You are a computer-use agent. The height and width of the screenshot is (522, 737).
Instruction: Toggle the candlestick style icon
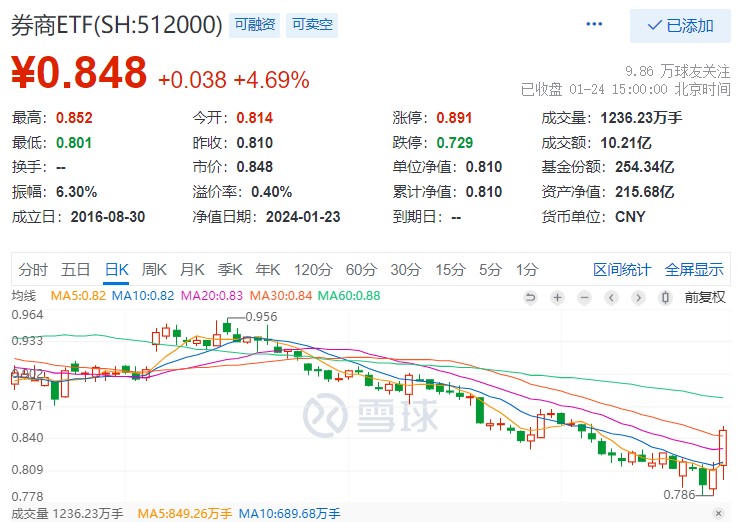(665, 297)
